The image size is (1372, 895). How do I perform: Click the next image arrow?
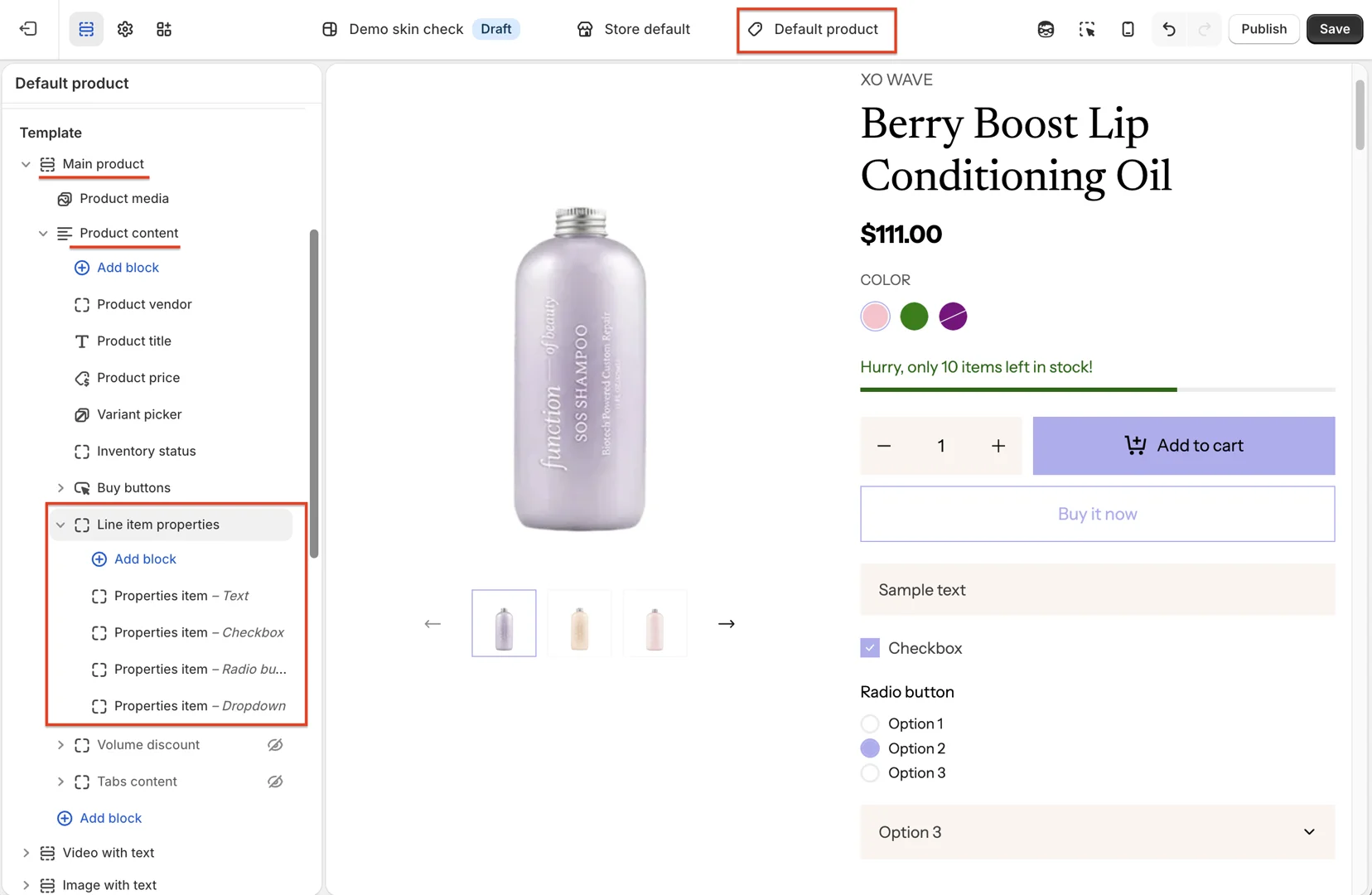[x=727, y=623]
